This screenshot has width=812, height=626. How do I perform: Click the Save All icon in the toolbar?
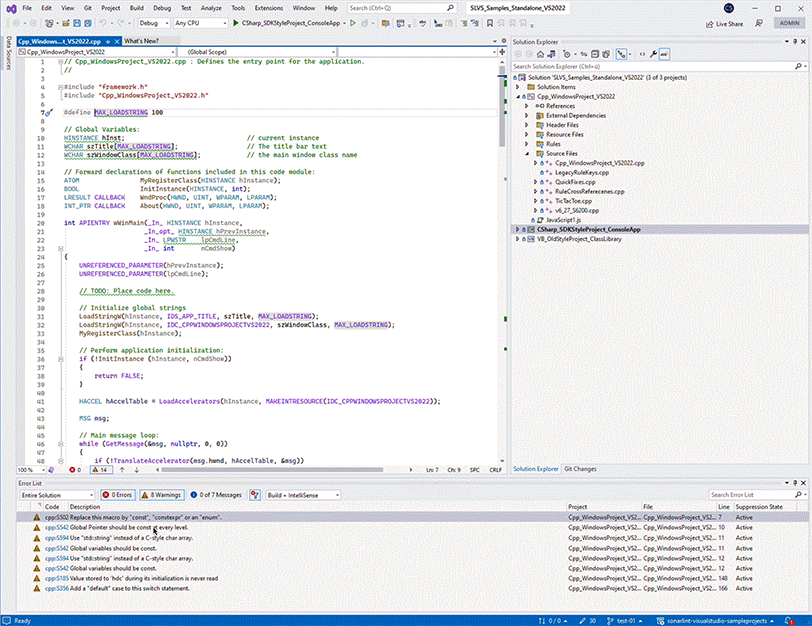(x=88, y=22)
